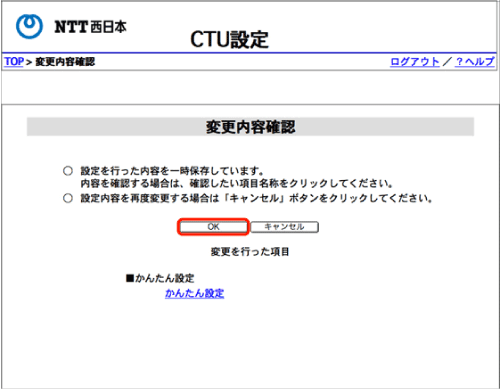This screenshot has height=389, width=500.
Task: Click the 変更内容確認 section heading banner
Action: (x=250, y=127)
